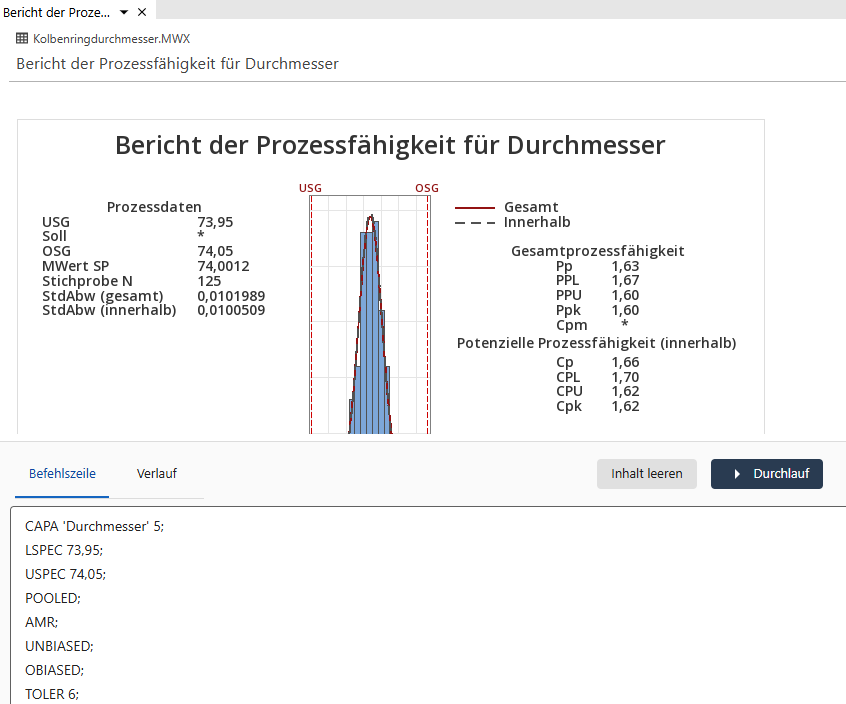
Task: Select the Befehlszeile tab
Action: [62, 473]
